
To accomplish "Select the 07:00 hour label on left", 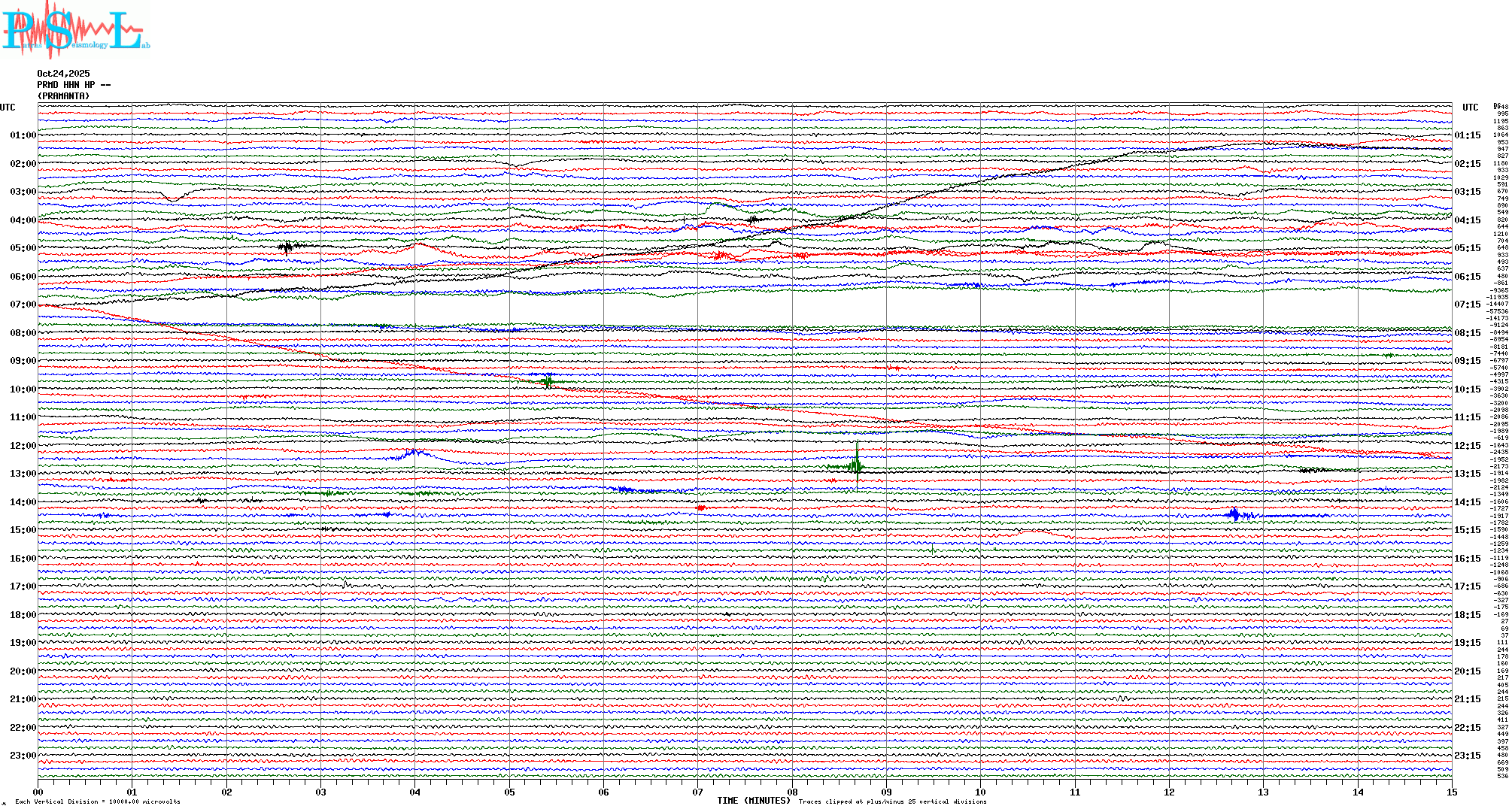I will tap(23, 304).
